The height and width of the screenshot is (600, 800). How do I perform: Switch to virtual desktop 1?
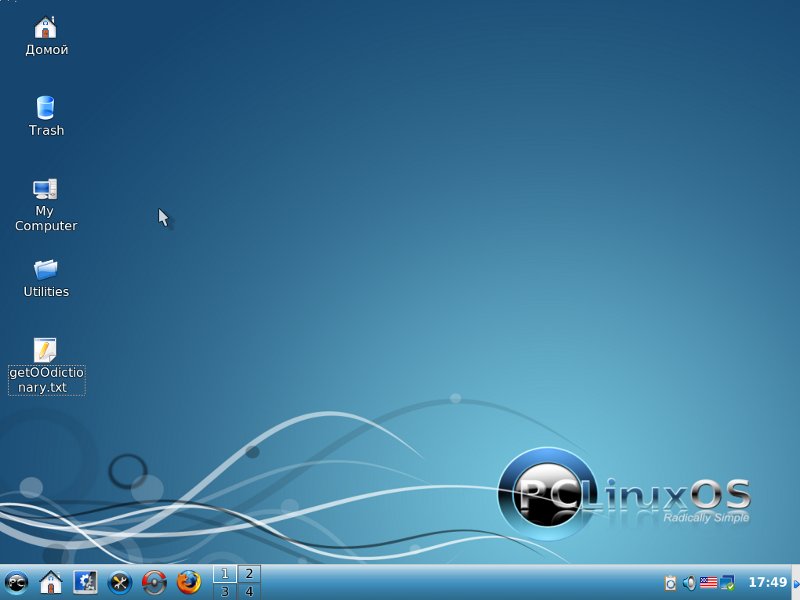tap(224, 574)
